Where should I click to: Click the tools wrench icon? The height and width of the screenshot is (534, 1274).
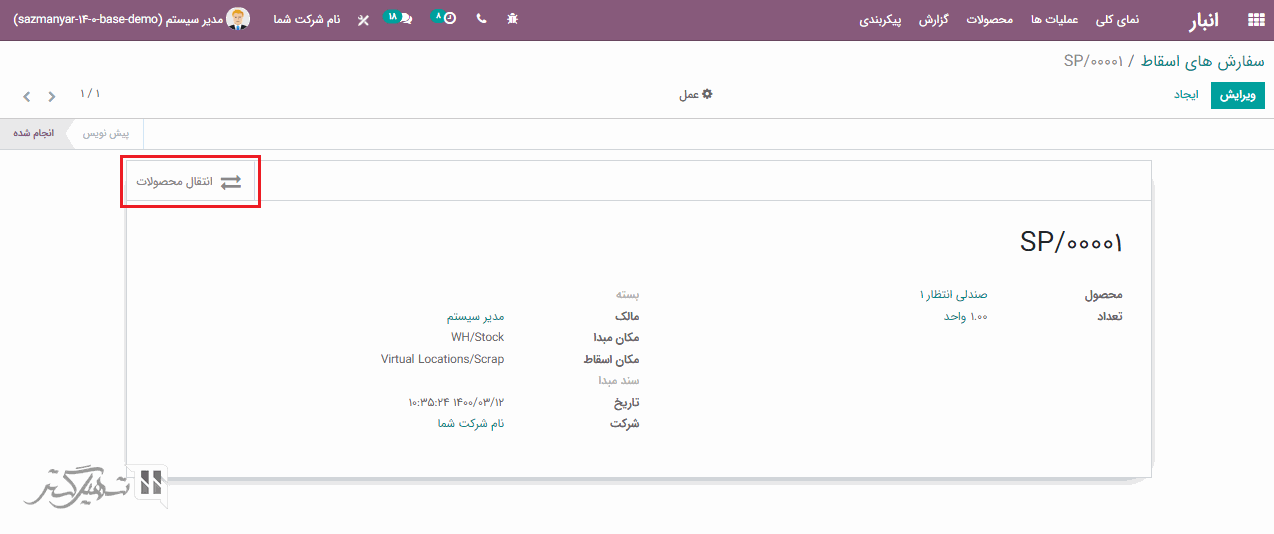pyautogui.click(x=363, y=19)
